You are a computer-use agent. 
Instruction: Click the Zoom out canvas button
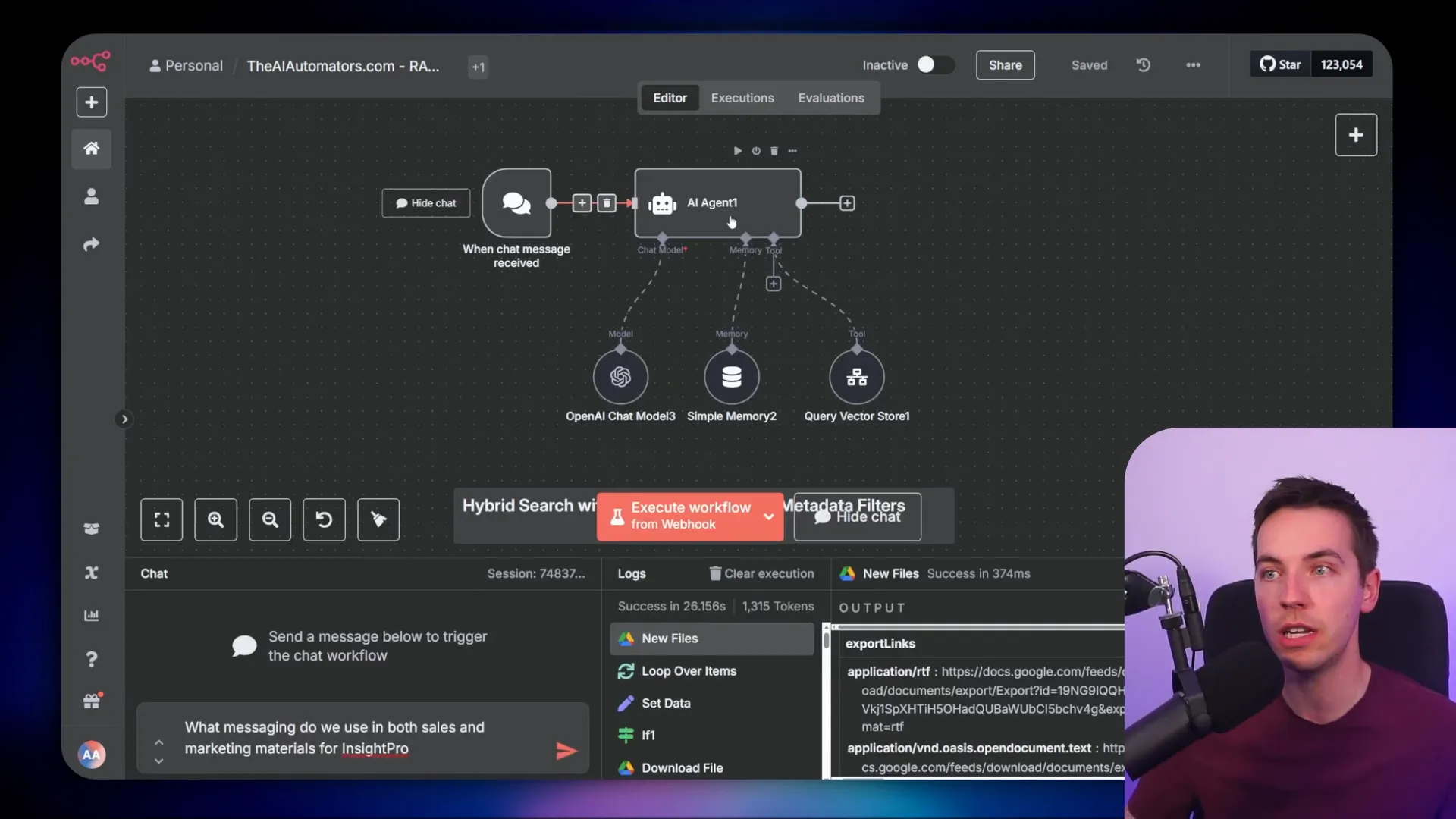pos(270,519)
